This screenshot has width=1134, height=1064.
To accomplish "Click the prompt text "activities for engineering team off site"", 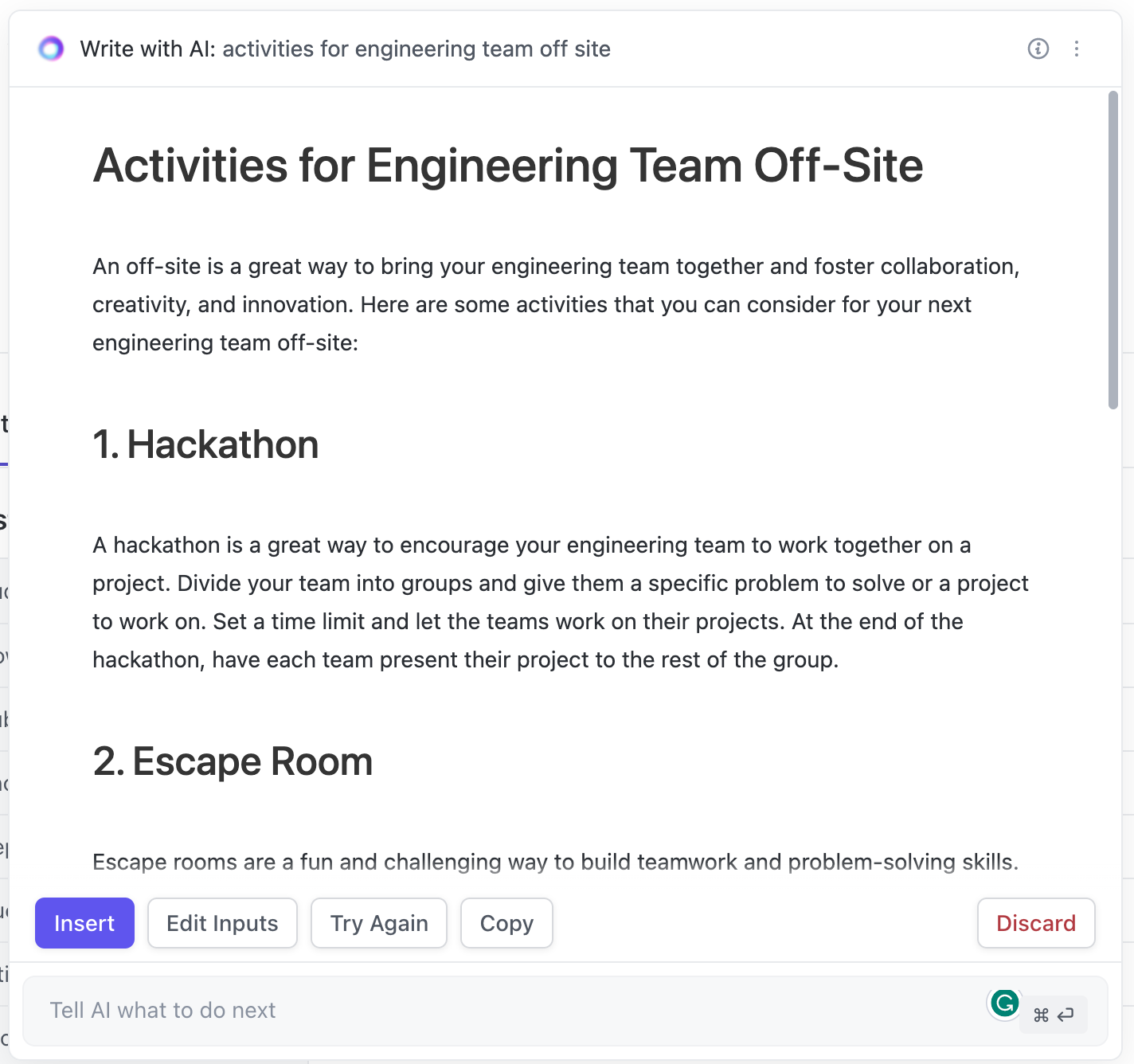I will [x=416, y=49].
